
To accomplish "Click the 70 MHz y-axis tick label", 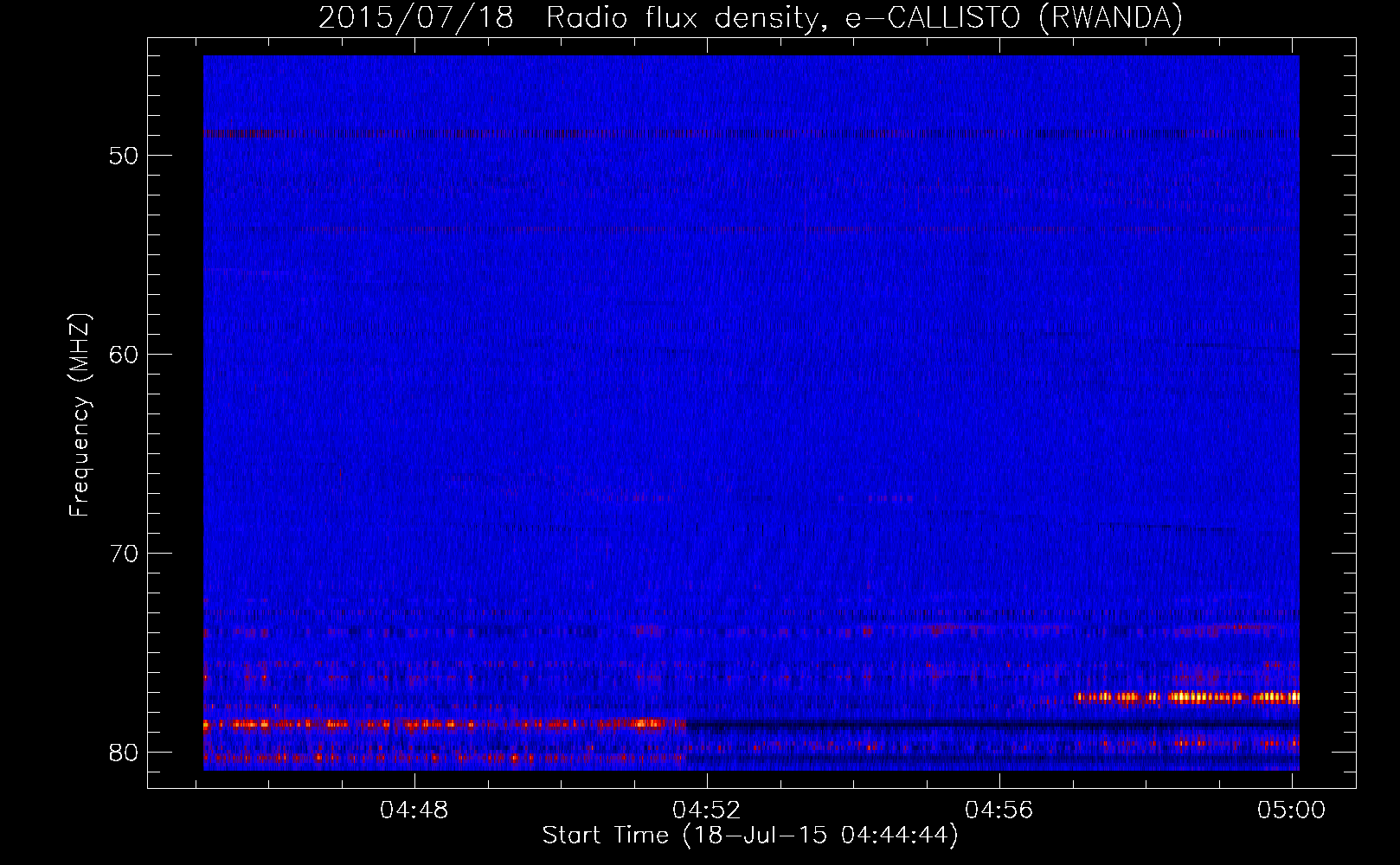I will tap(125, 554).
